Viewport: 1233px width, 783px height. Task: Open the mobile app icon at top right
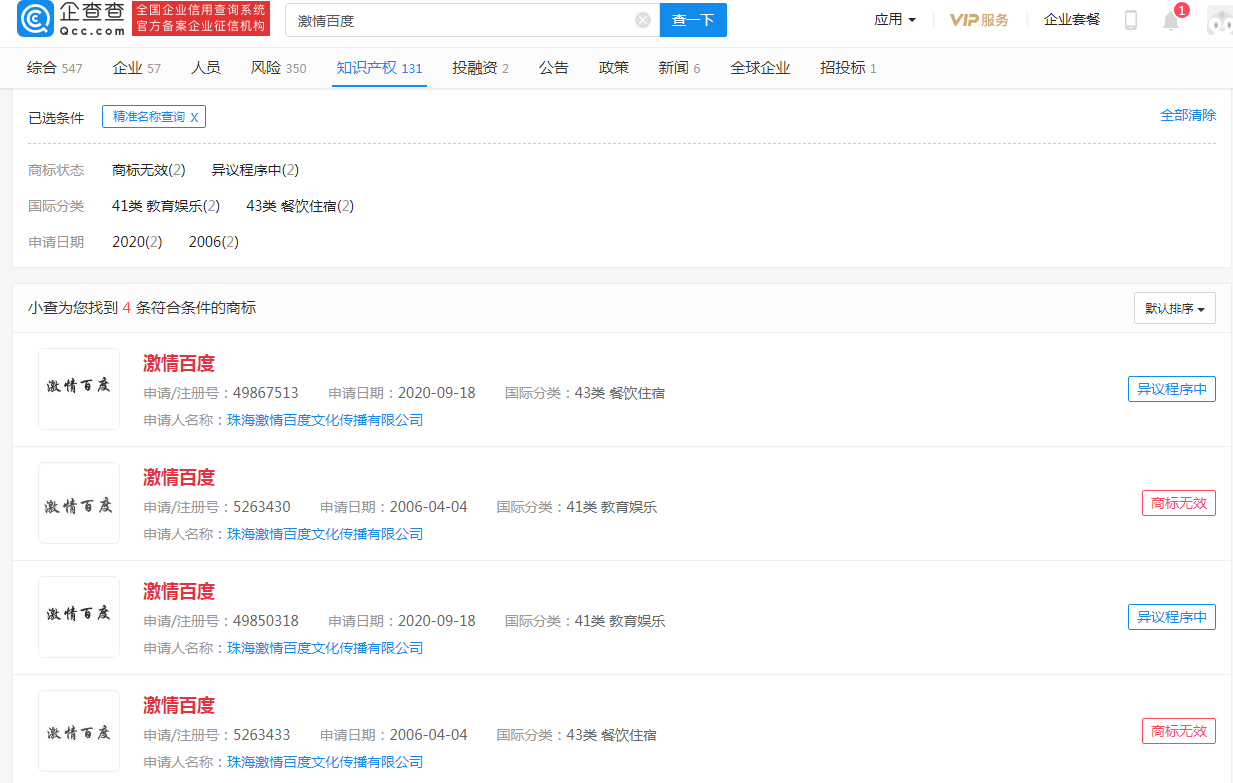click(1131, 19)
